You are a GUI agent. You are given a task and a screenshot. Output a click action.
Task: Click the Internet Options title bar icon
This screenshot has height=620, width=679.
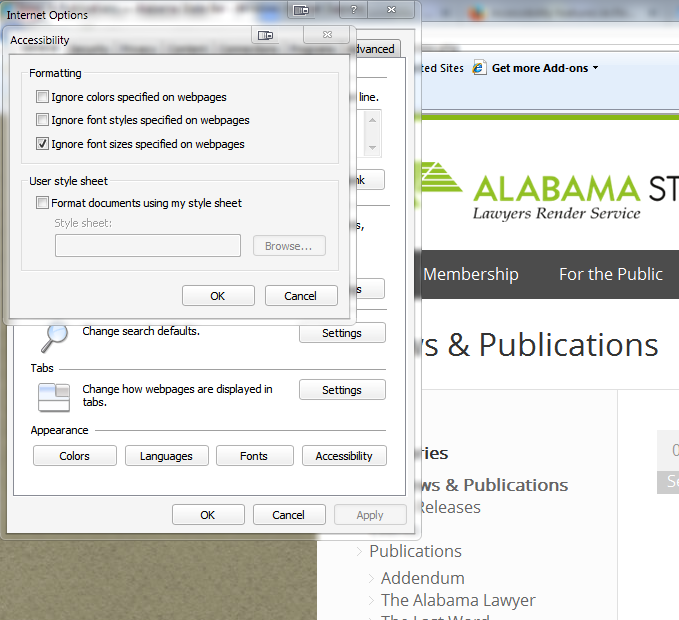tap(301, 10)
